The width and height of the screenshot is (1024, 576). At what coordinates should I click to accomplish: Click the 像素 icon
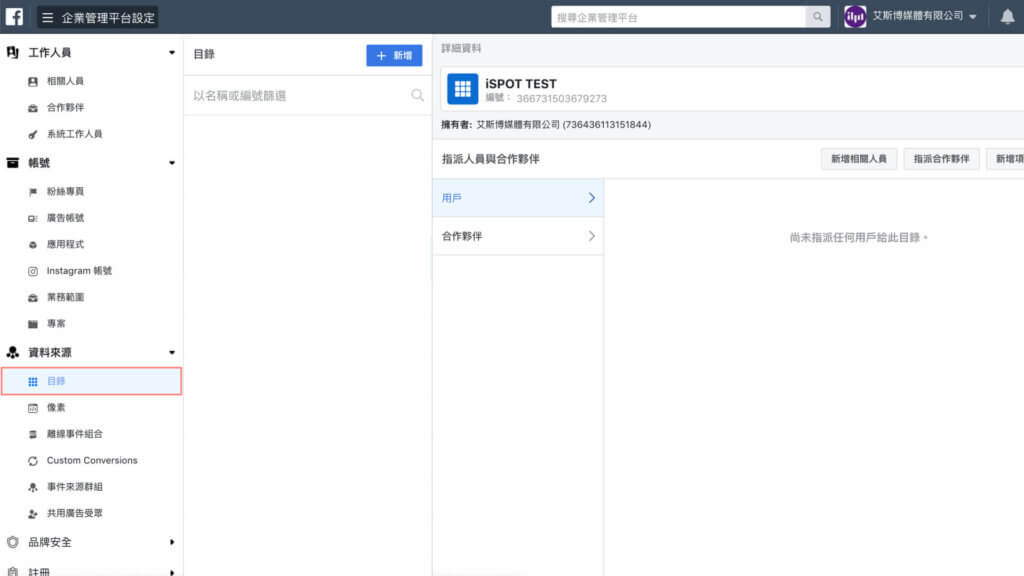point(33,408)
